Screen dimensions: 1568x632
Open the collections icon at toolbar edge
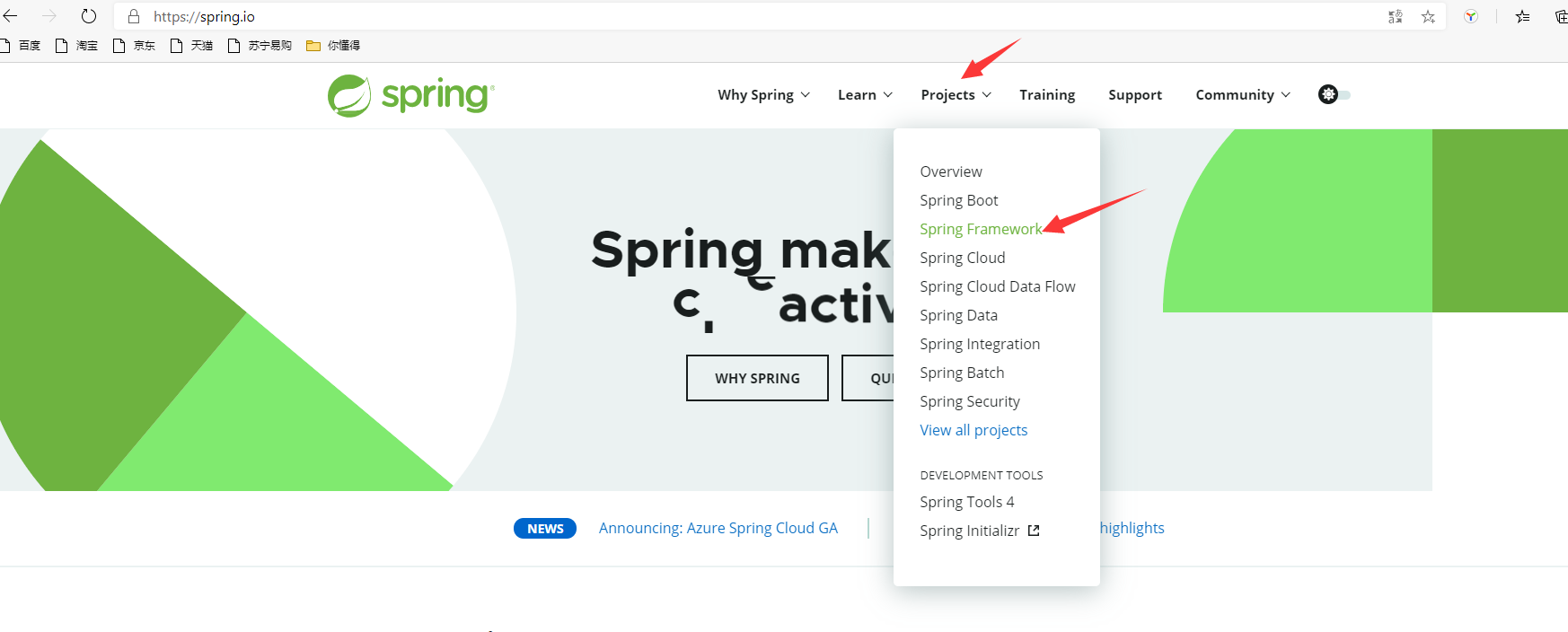[x=1562, y=16]
